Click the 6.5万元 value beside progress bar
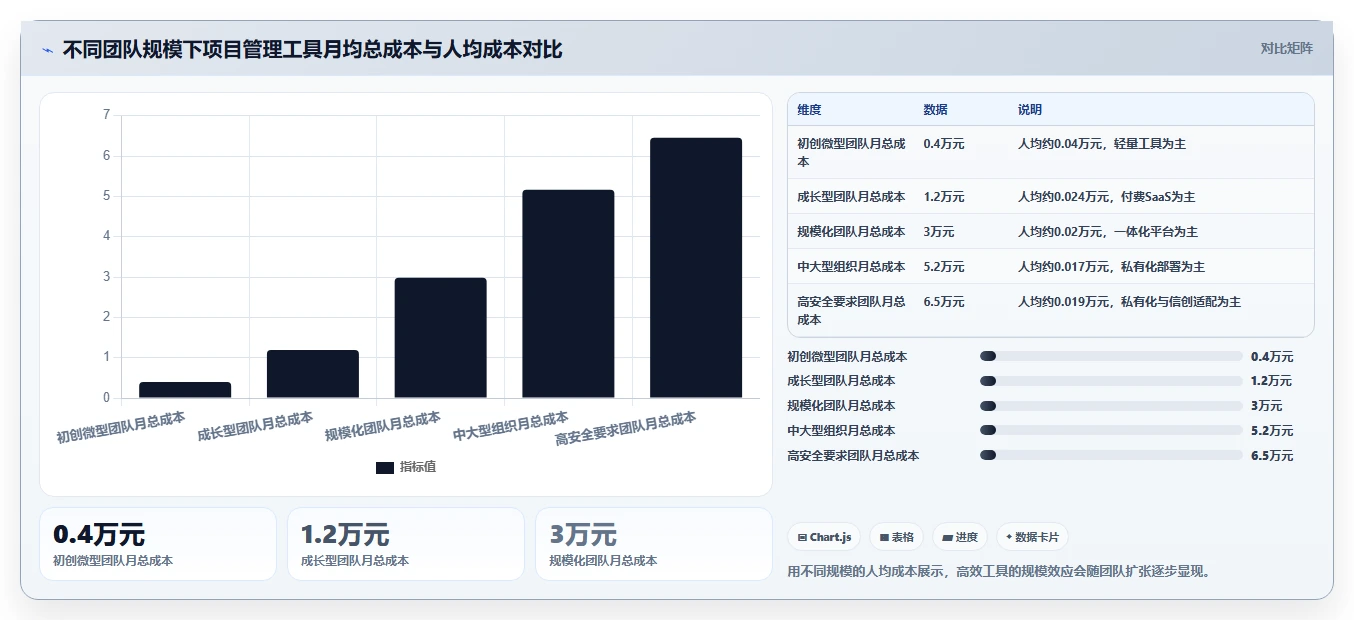This screenshot has width=1354, height=620. click(x=1272, y=456)
